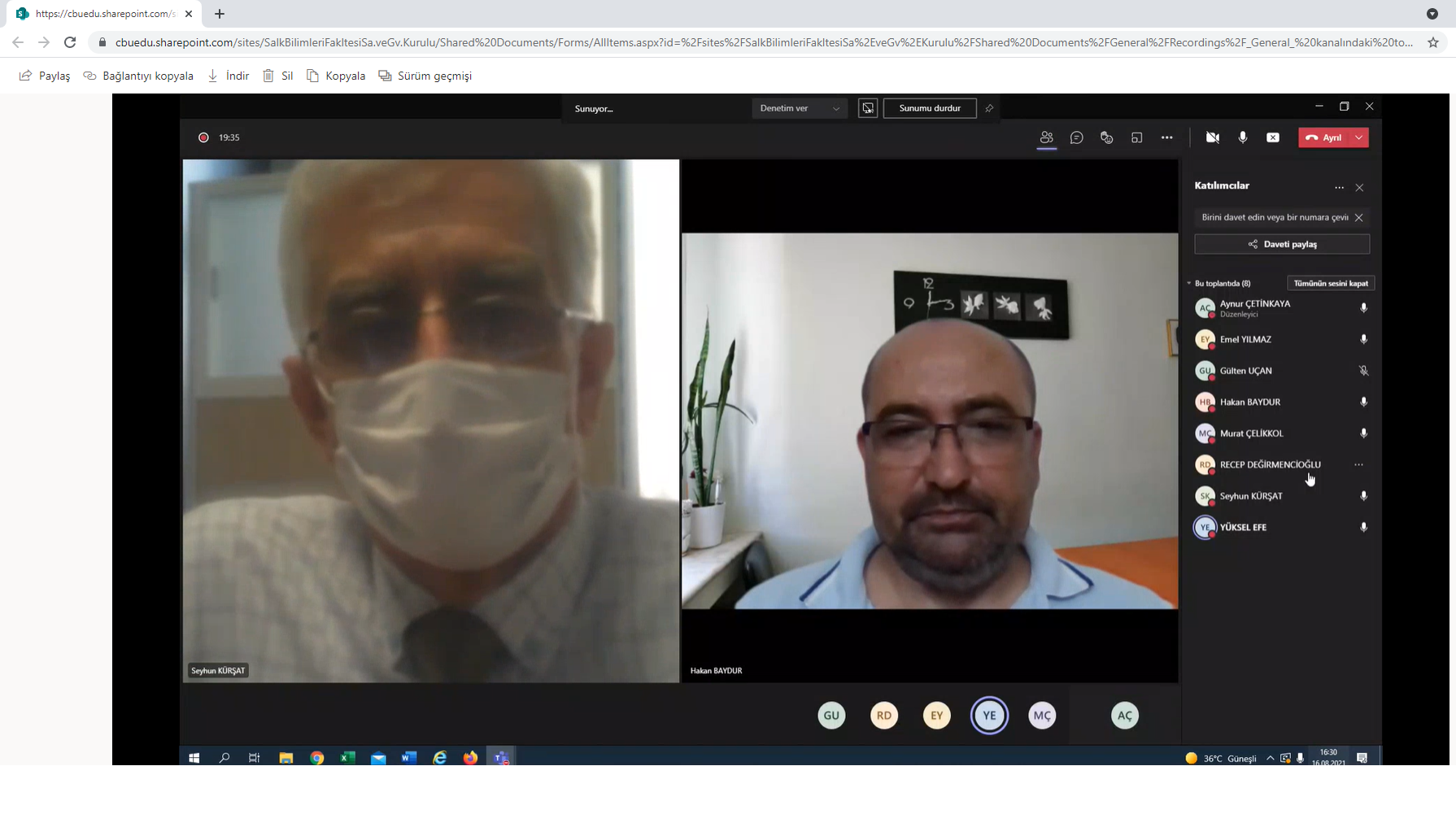The width and height of the screenshot is (1456, 814).
Task: Toggle the camera in meeting toolbar
Action: (1212, 138)
